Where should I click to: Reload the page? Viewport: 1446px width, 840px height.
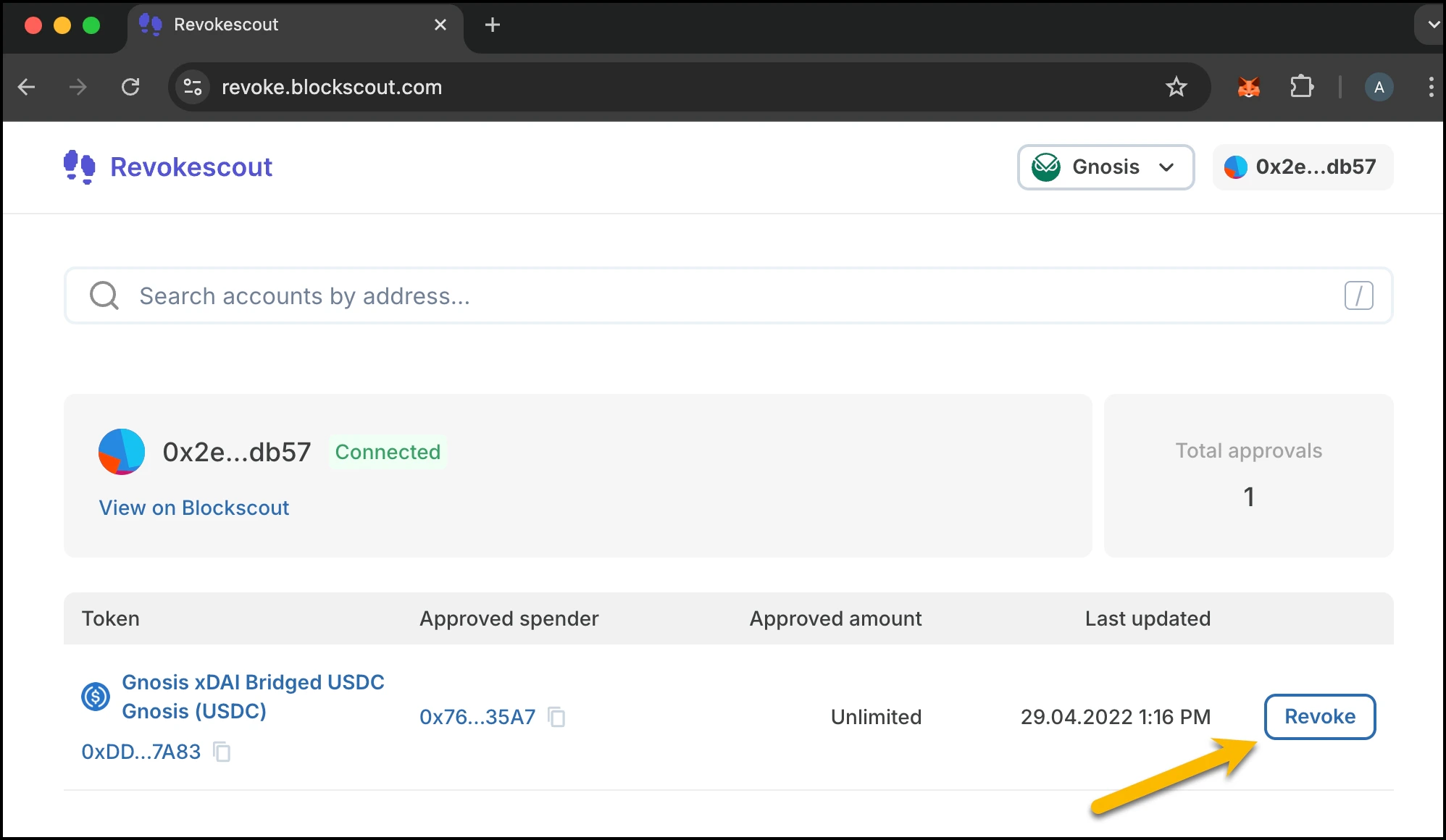click(130, 87)
